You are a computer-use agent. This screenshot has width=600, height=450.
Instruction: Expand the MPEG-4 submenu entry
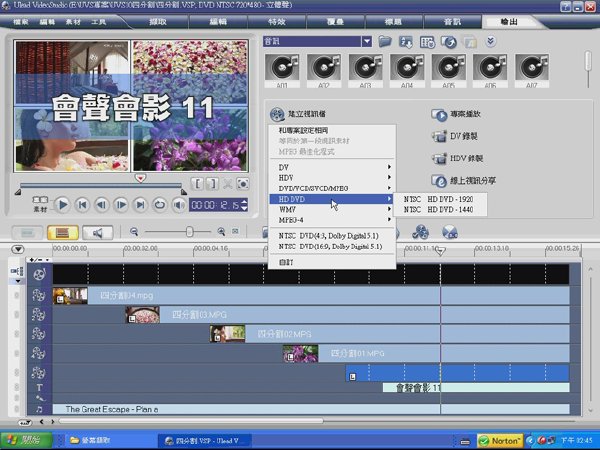(x=332, y=220)
